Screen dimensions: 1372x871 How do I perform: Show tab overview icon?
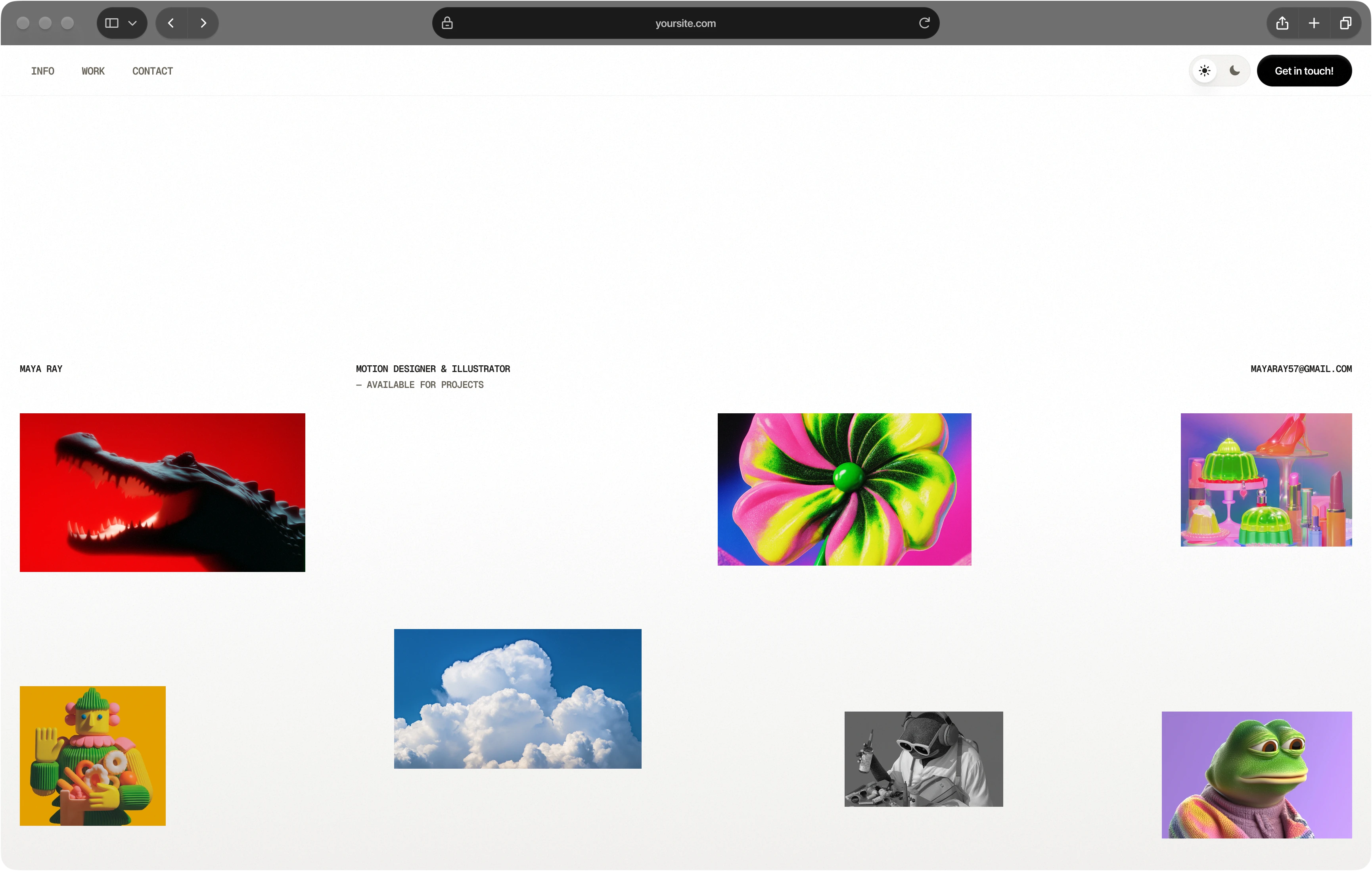pyautogui.click(x=1345, y=23)
